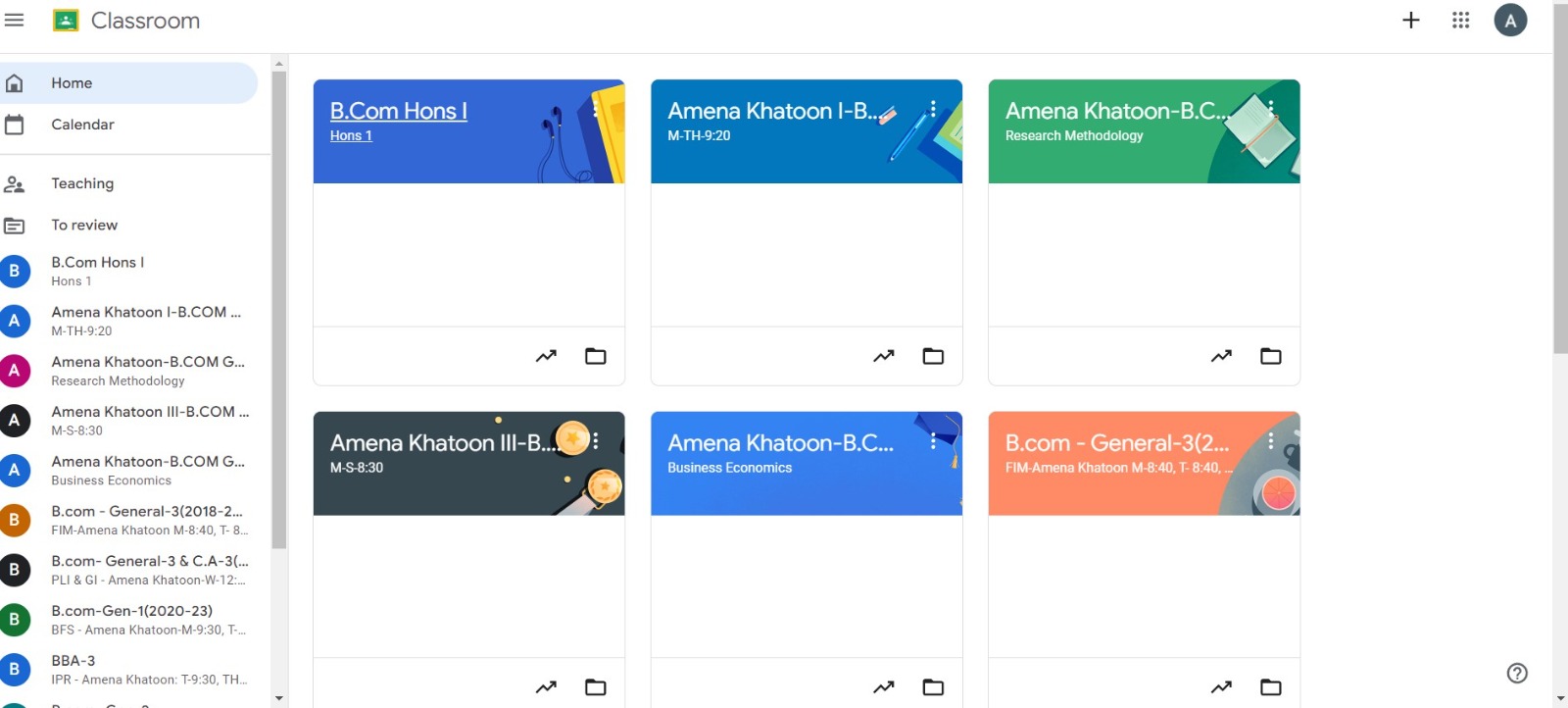Open gradebook for the M-TH-9:20 class card

[x=883, y=356]
